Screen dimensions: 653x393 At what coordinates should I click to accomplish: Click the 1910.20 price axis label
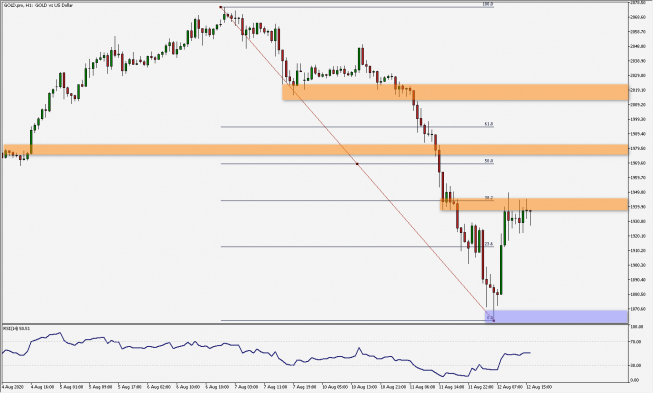pyautogui.click(x=638, y=251)
